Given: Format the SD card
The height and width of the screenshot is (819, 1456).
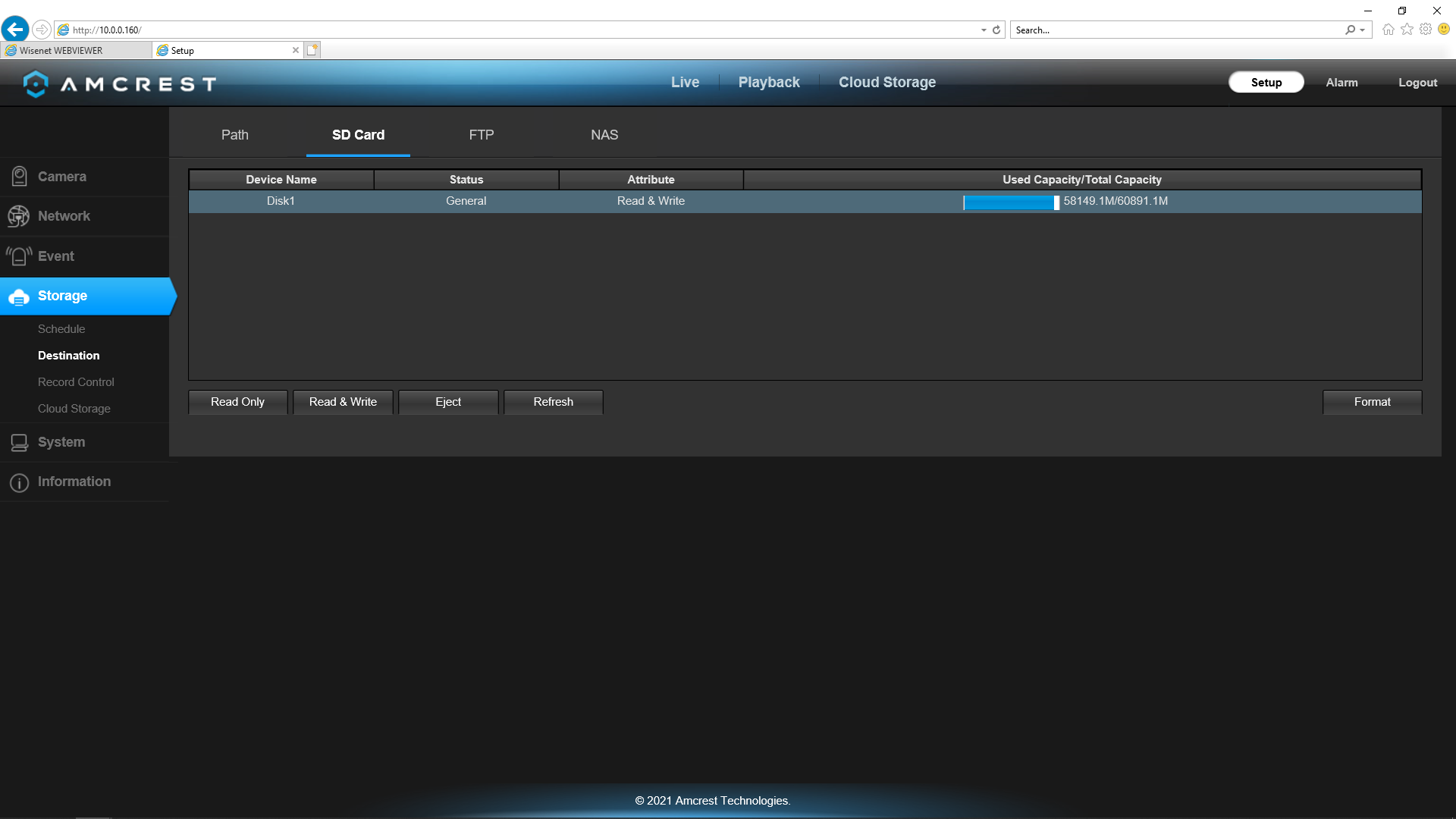Looking at the screenshot, I should click(x=1372, y=402).
